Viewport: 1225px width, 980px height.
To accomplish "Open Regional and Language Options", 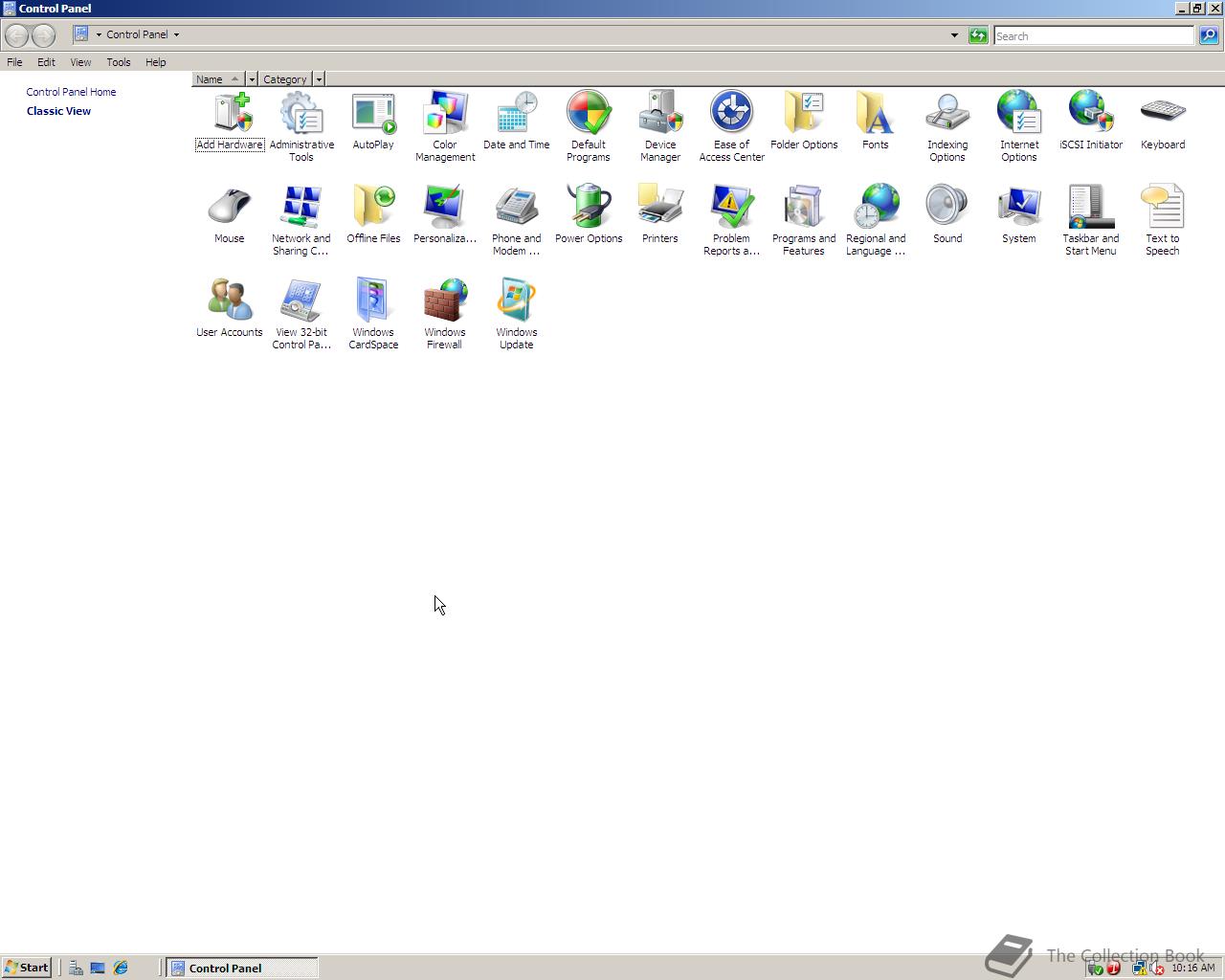I will [x=876, y=220].
